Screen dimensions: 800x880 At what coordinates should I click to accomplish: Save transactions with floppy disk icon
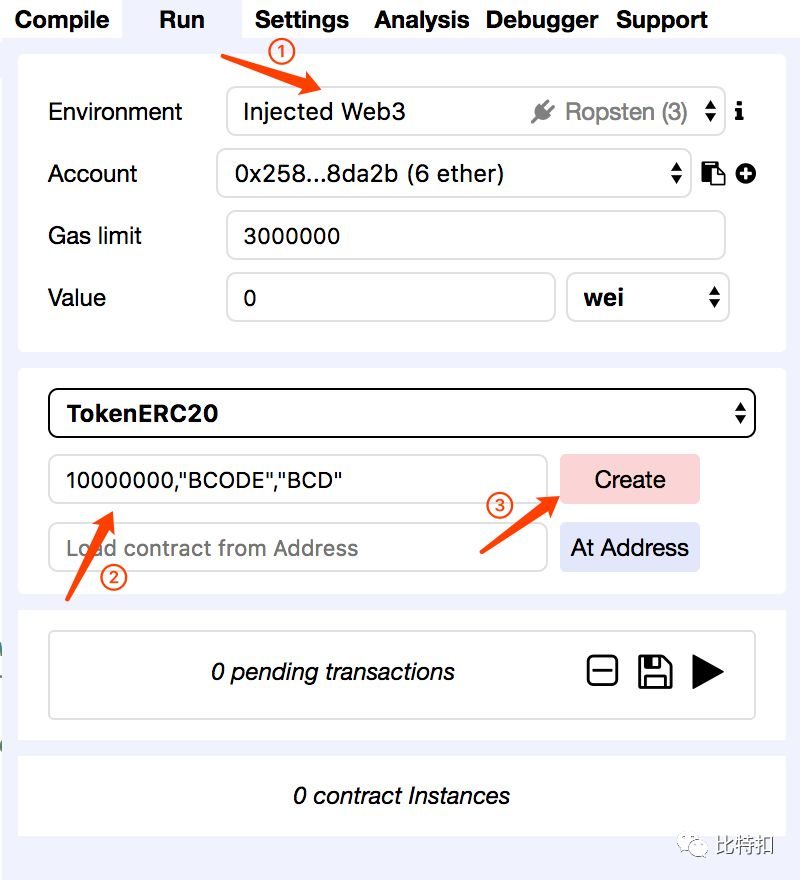coord(655,671)
